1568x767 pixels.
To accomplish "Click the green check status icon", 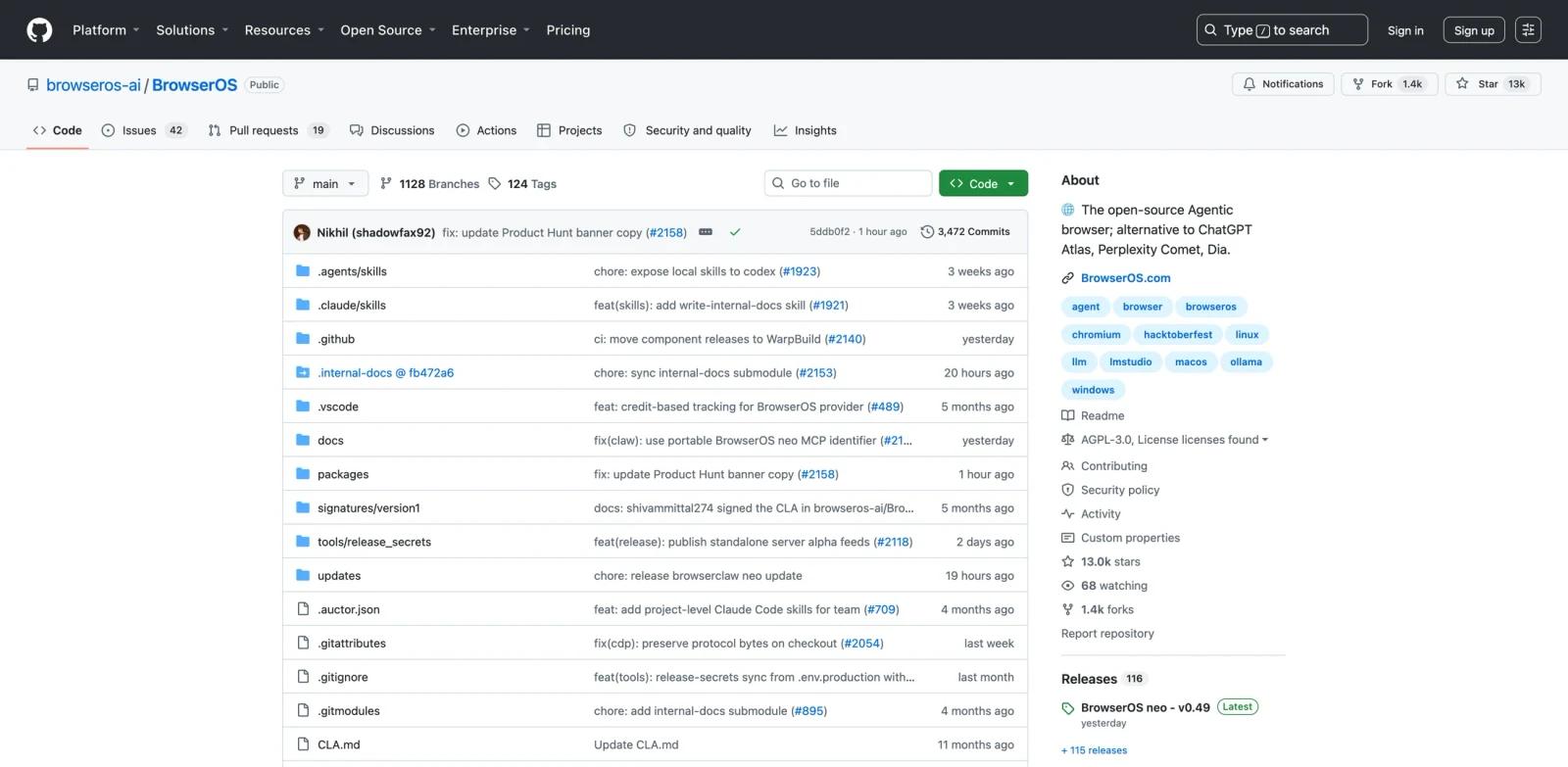I will click(x=735, y=232).
